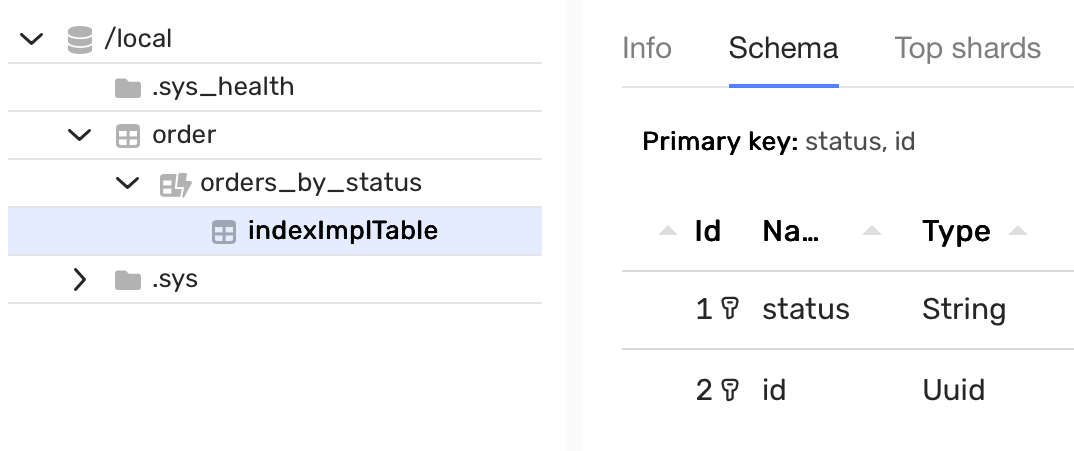Collapse the orders_by_status index node
Viewport: 1074px width, 451px height.
coord(127,184)
